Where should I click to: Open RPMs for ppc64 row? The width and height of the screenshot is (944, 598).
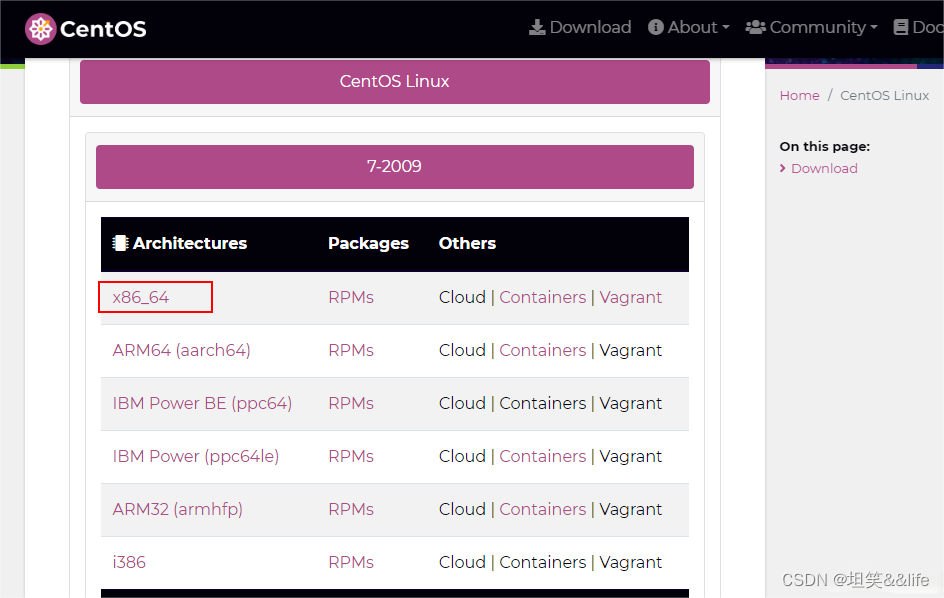click(351, 403)
